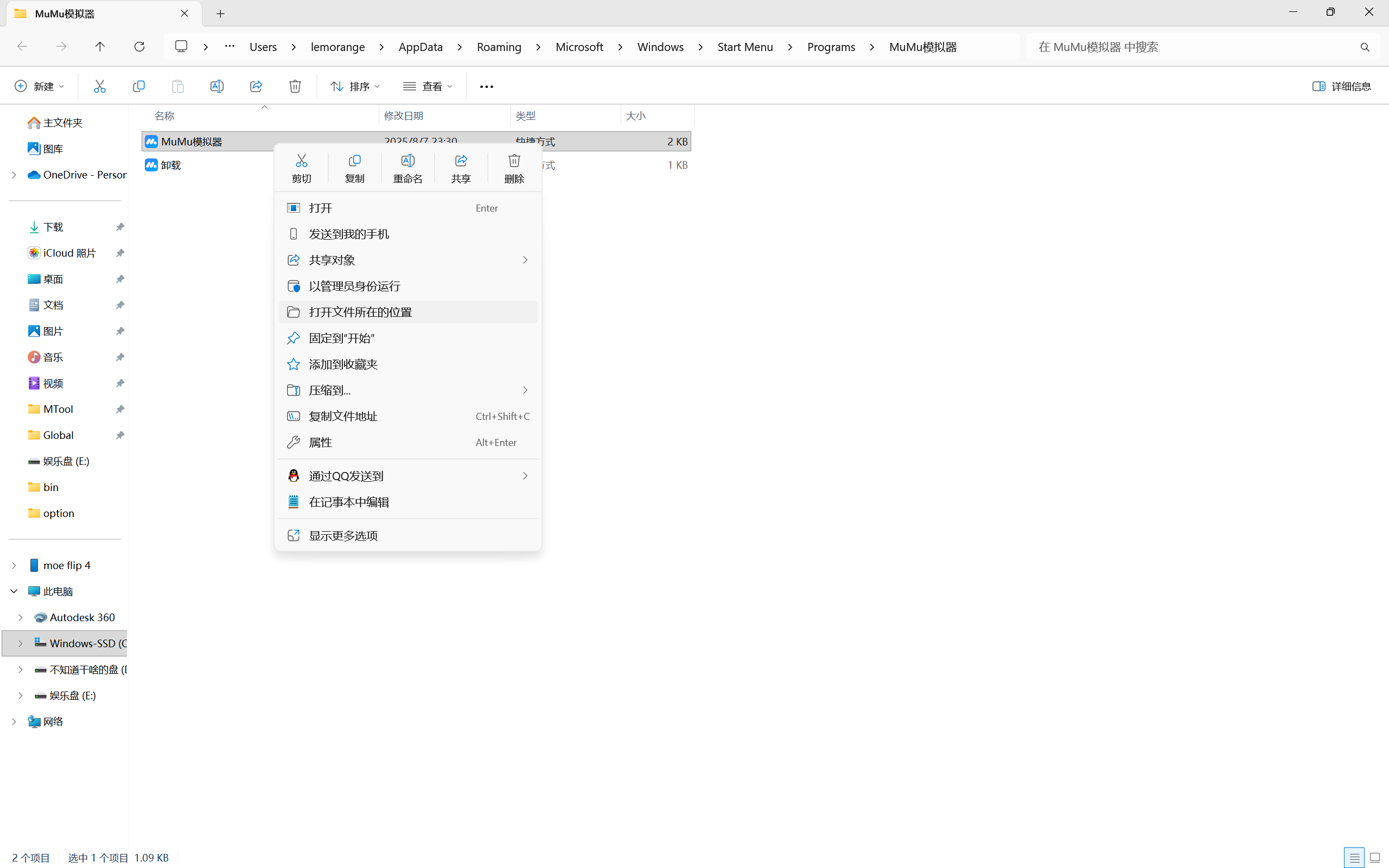Viewport: 1389px width, 868px height.
Task: Click the Copy icon in explorer toolbar
Action: tap(138, 86)
